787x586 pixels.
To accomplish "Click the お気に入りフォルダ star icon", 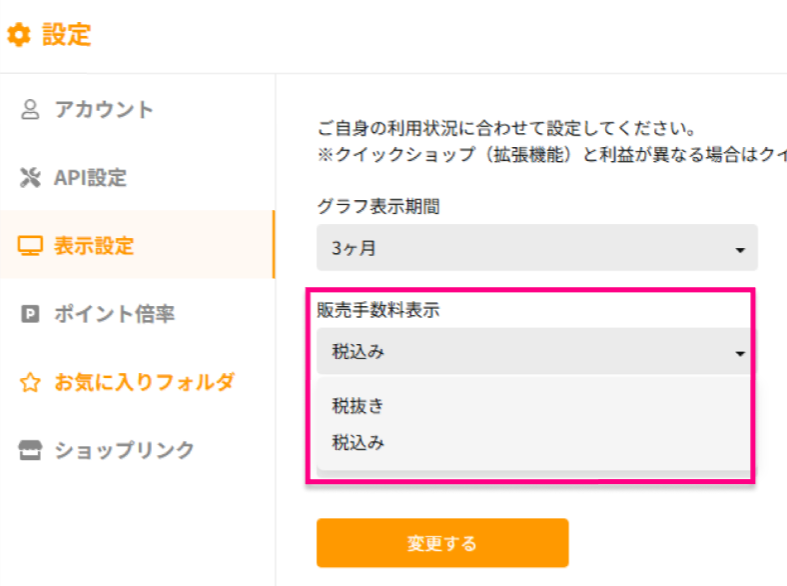I will pos(30,382).
